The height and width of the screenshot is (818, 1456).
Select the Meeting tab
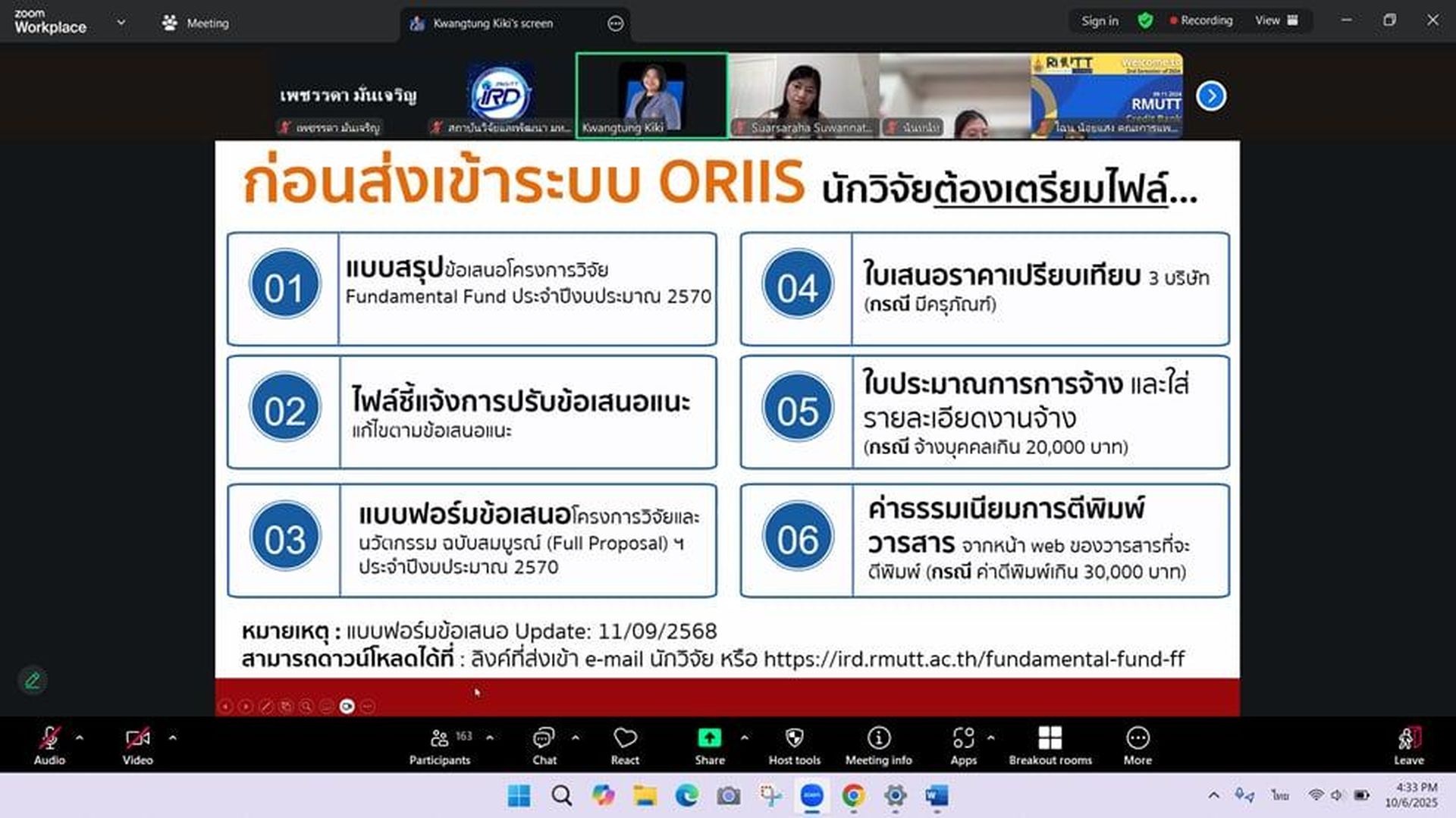point(196,24)
